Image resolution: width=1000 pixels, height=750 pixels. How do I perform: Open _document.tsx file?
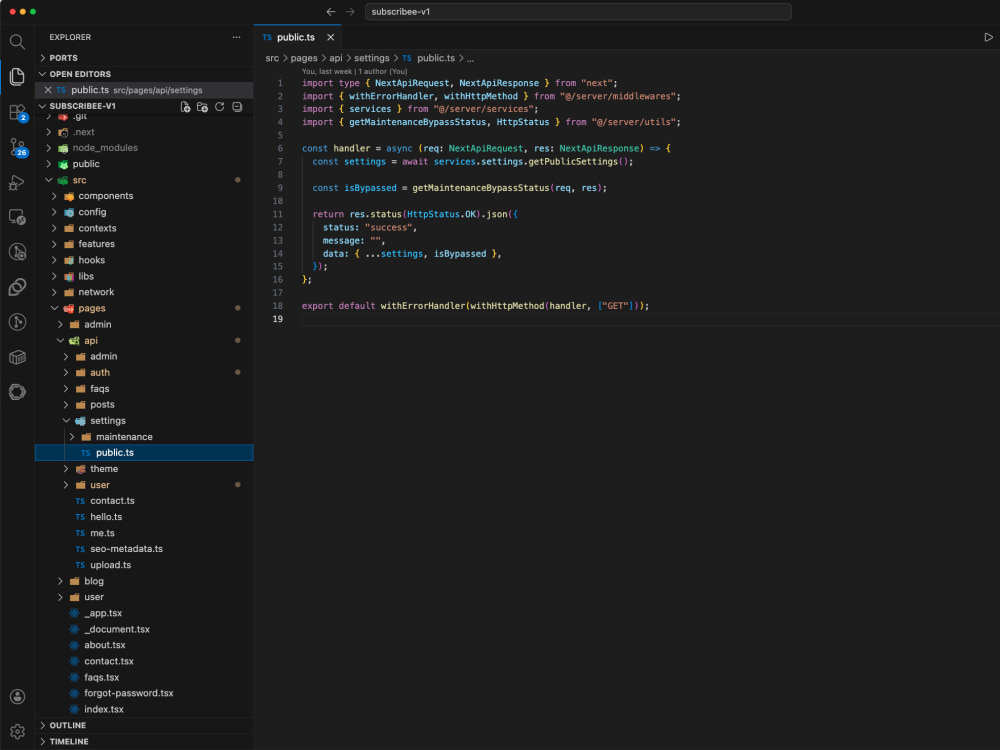coord(144,629)
